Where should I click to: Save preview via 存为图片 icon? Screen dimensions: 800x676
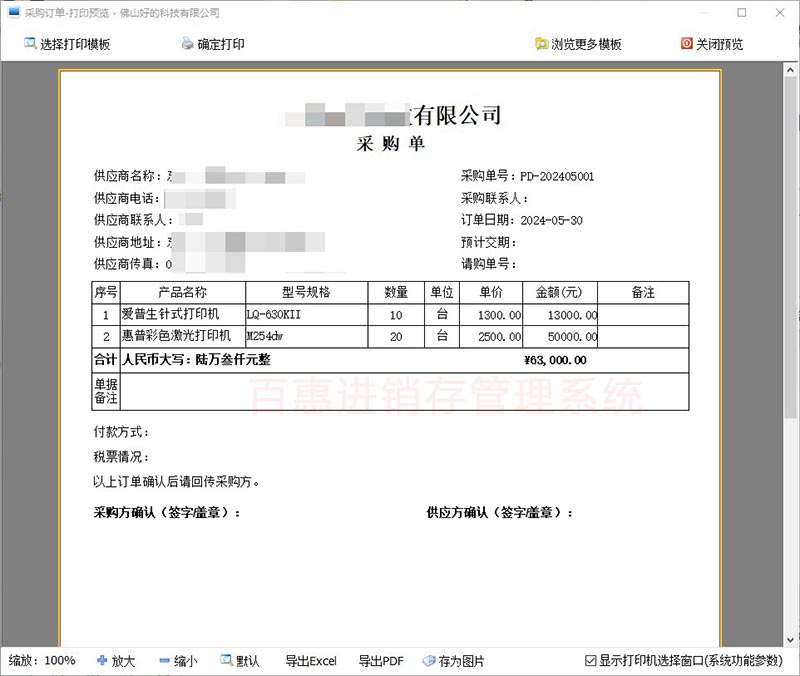[429, 661]
